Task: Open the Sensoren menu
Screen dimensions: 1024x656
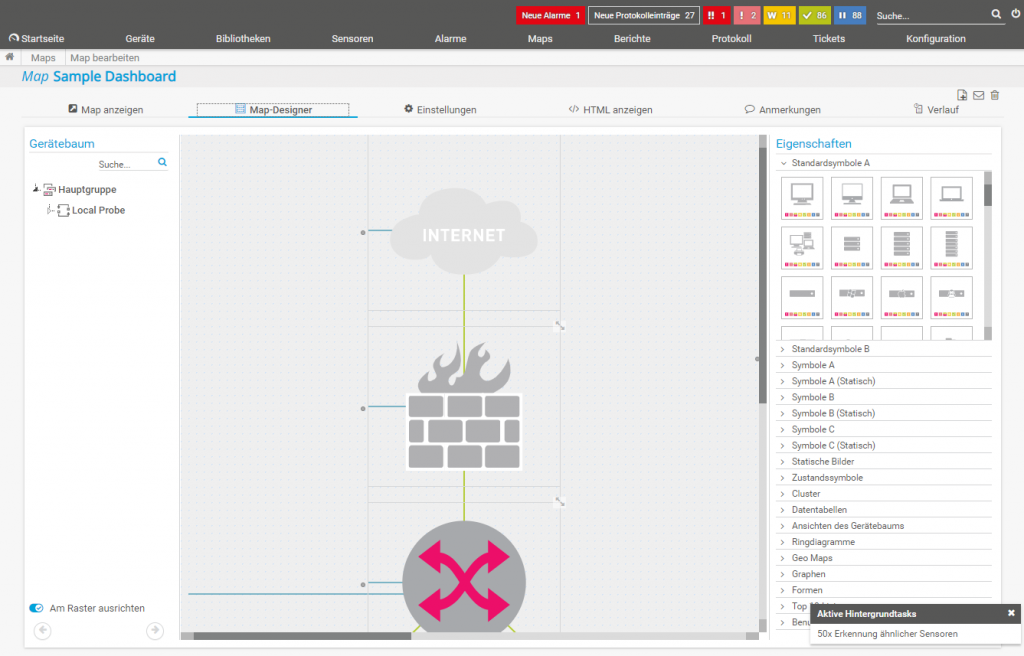Action: 352,39
